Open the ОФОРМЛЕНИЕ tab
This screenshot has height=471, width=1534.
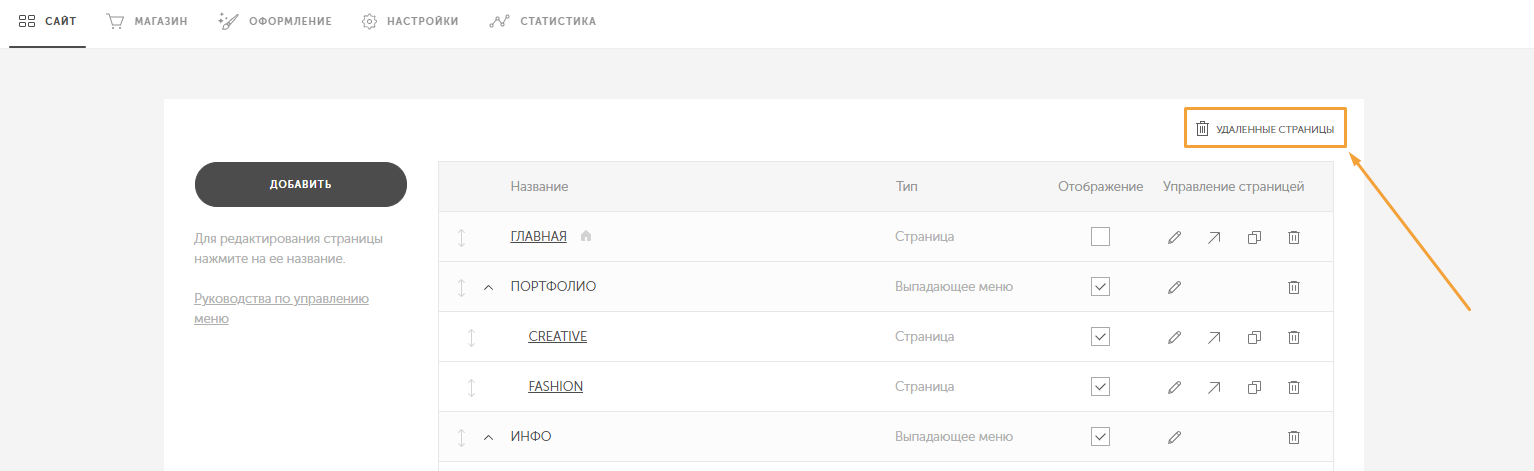[x=275, y=21]
